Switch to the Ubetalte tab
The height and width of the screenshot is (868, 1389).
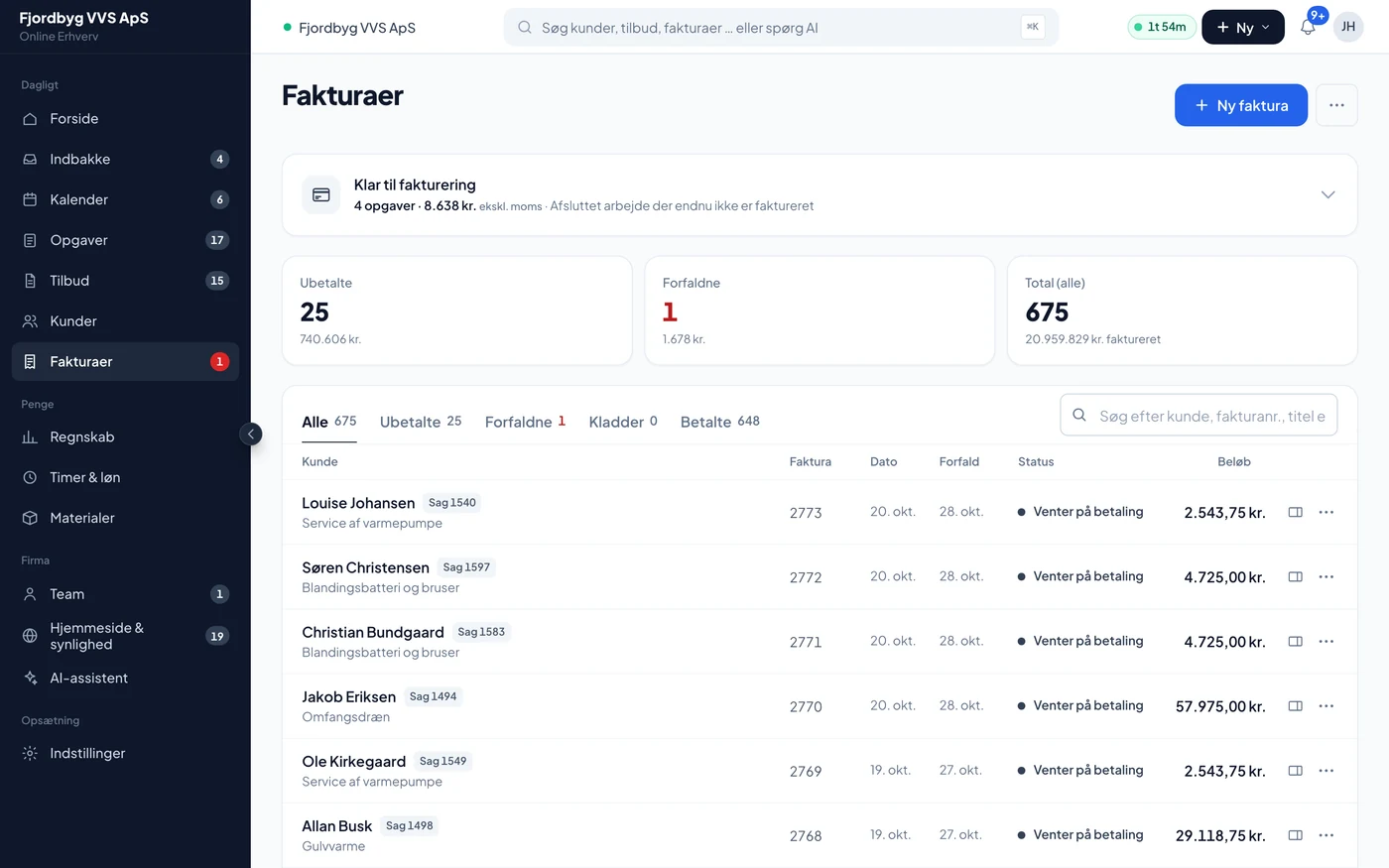(x=421, y=422)
